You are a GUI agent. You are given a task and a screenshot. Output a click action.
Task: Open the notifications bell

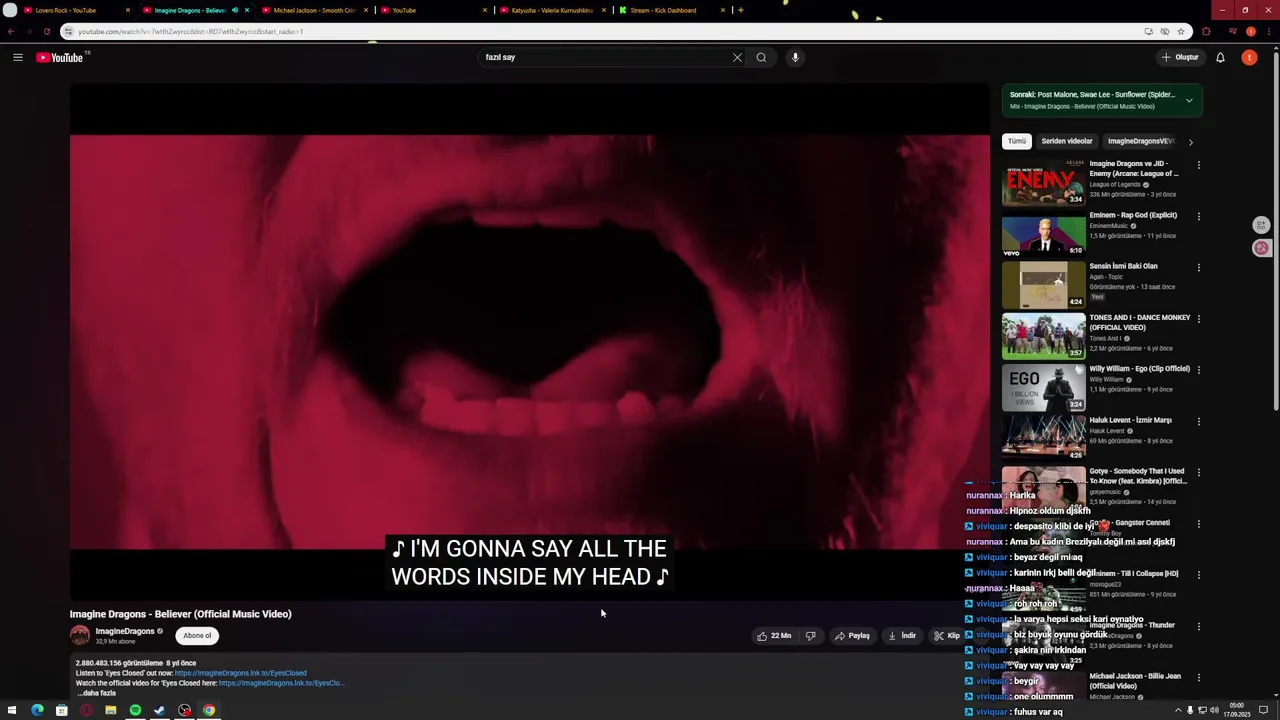(1220, 57)
